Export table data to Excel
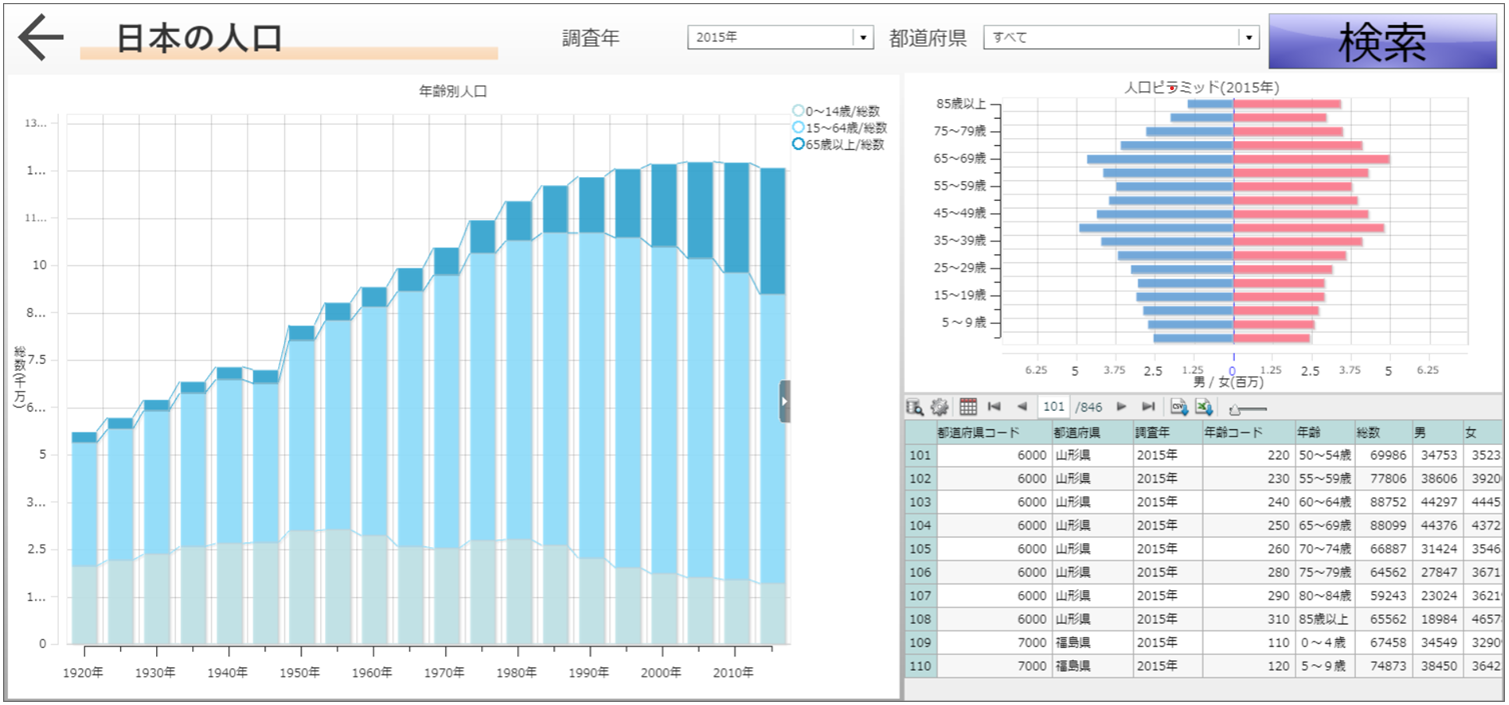 pos(1204,407)
